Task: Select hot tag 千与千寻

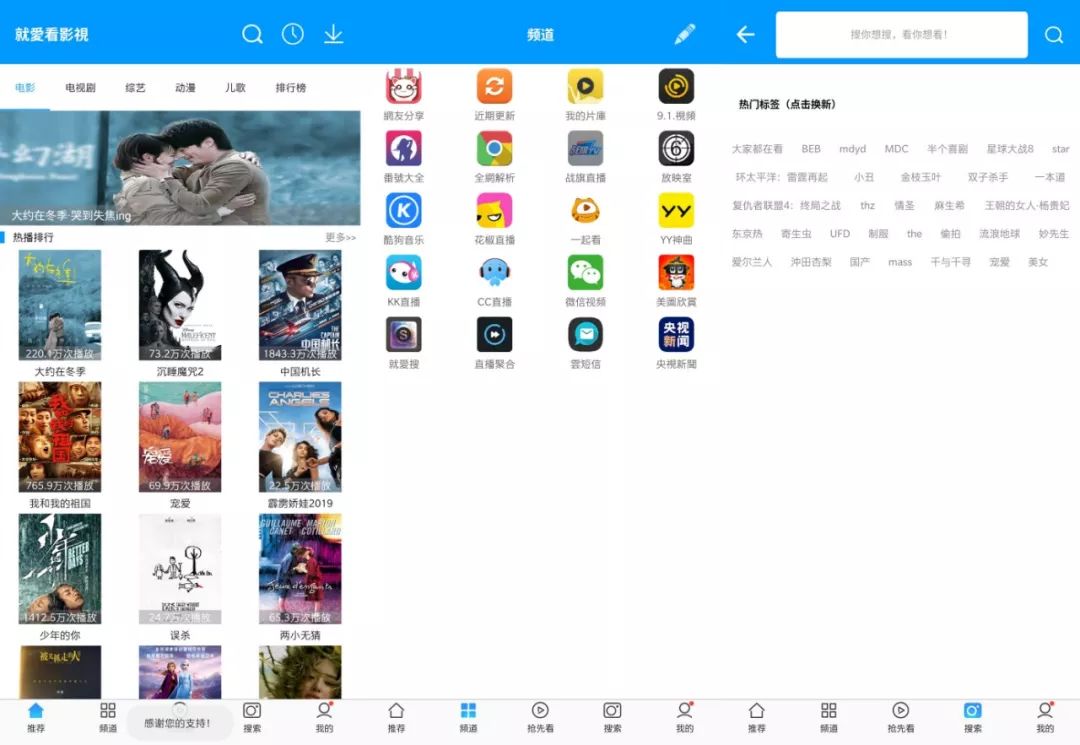Action: point(951,262)
